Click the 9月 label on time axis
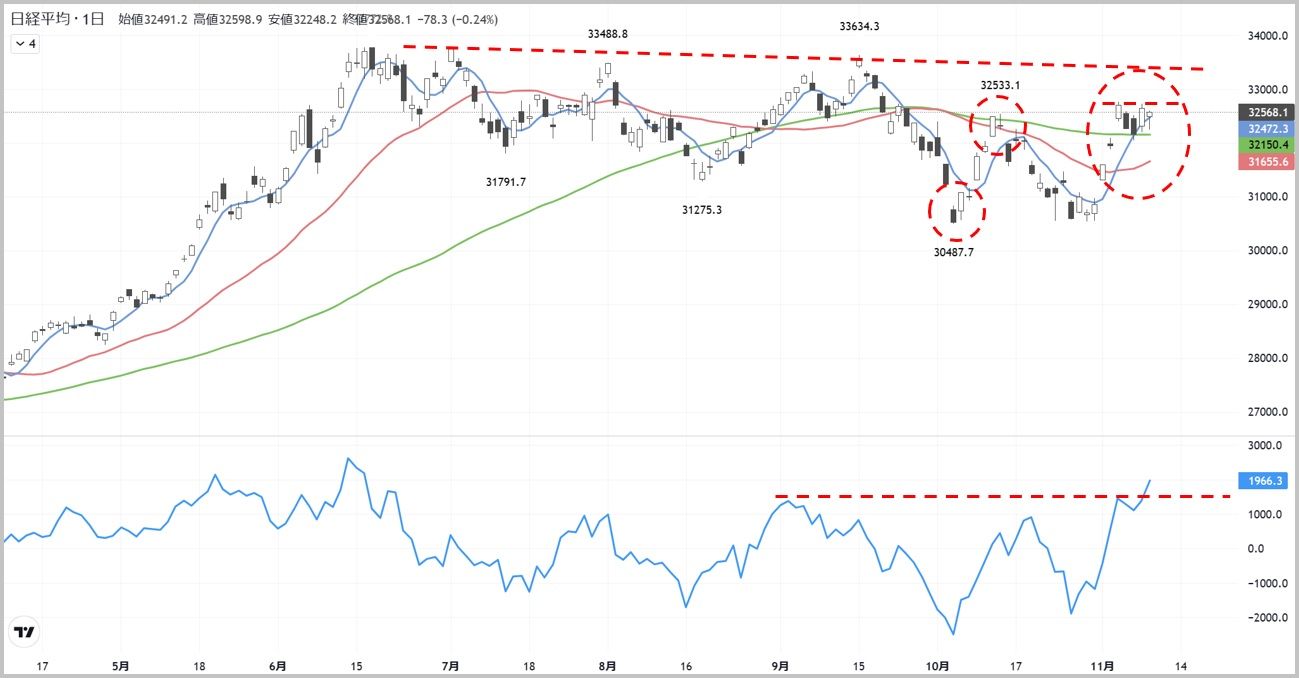Viewport: 1299px width, 678px height. 781,666
